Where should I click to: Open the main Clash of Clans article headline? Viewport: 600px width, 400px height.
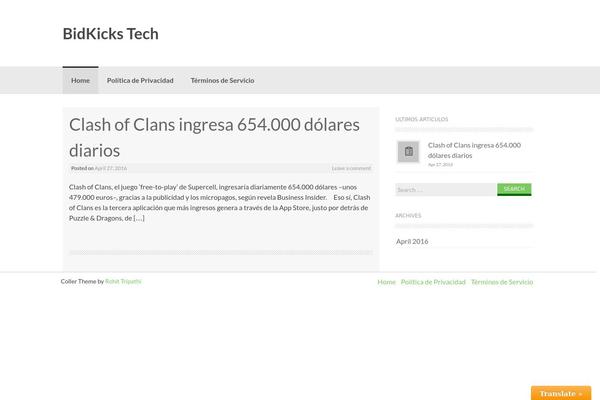[x=220, y=136]
